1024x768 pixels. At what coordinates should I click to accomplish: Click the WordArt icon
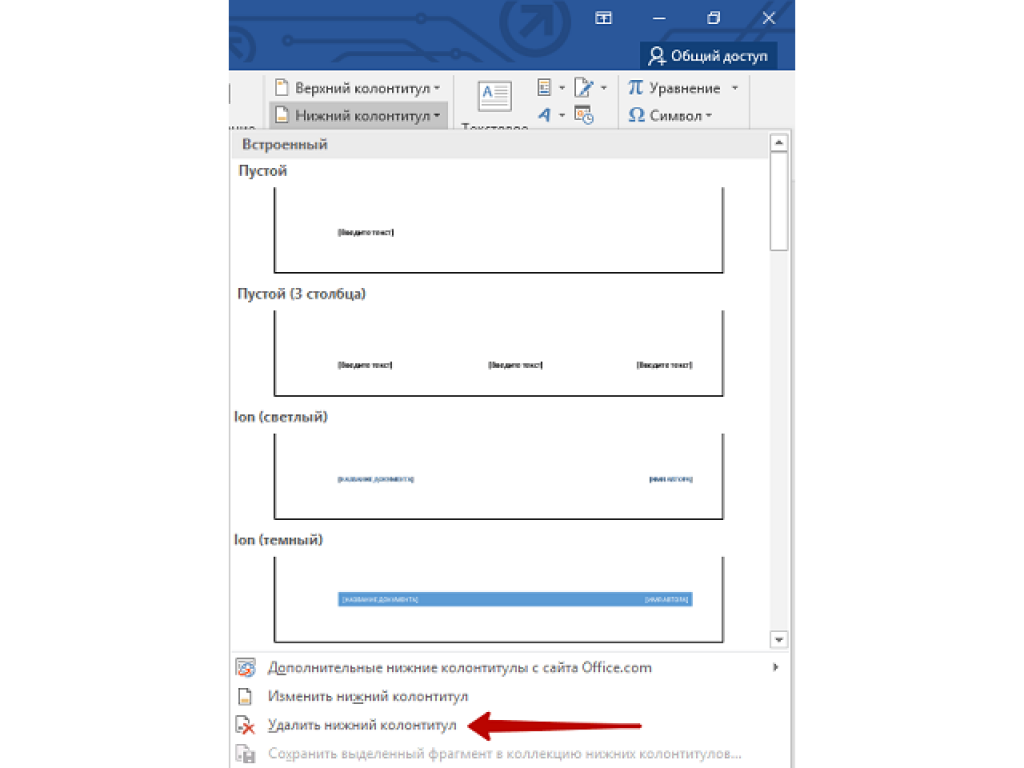click(544, 116)
